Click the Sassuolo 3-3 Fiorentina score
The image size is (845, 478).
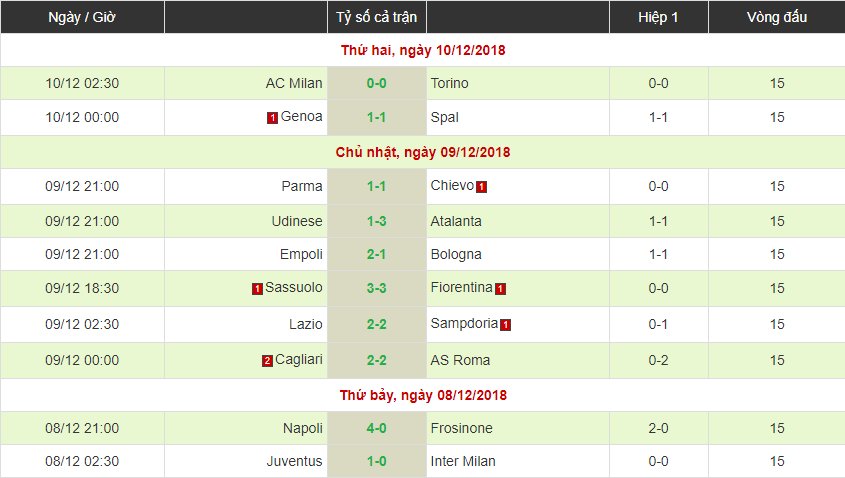point(377,288)
